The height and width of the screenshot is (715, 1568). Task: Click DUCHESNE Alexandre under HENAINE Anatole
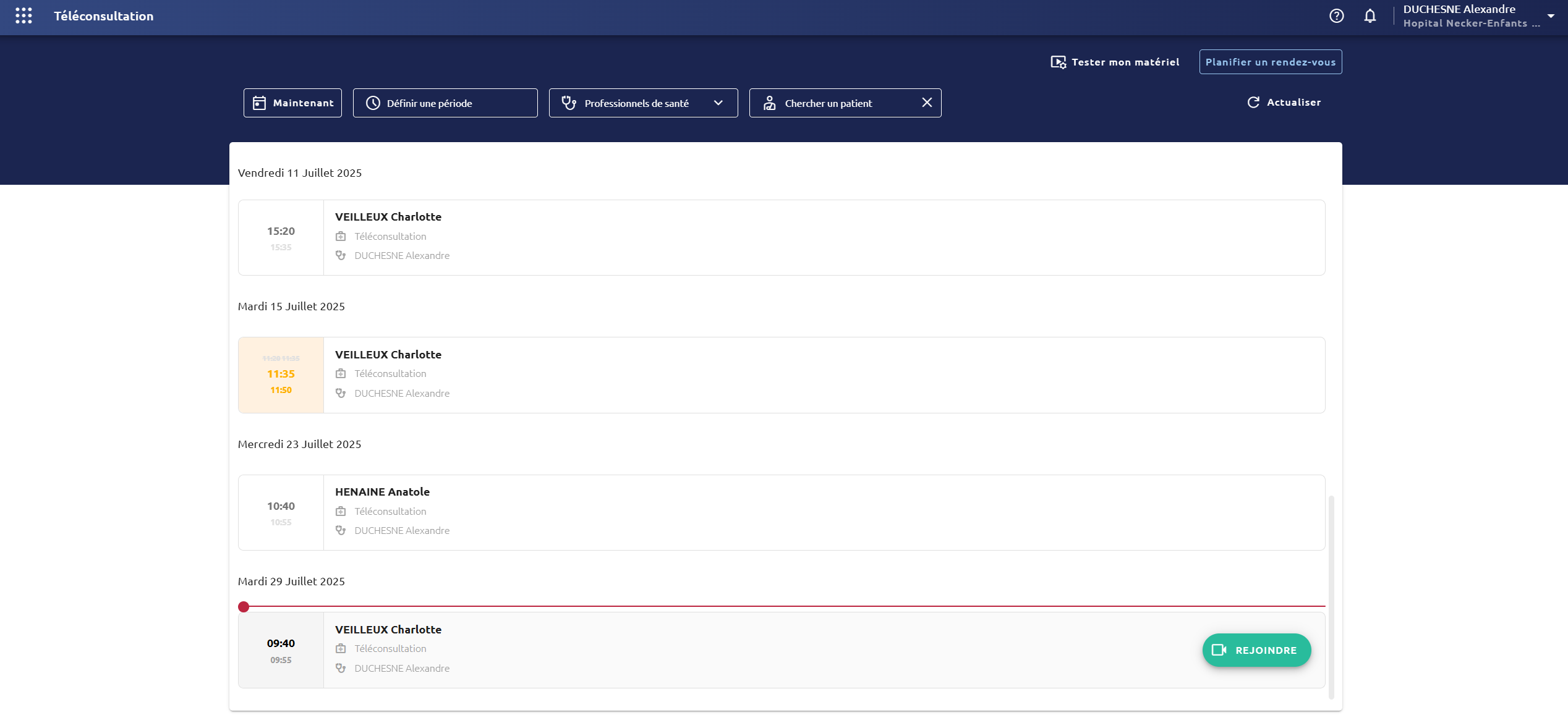tap(402, 530)
